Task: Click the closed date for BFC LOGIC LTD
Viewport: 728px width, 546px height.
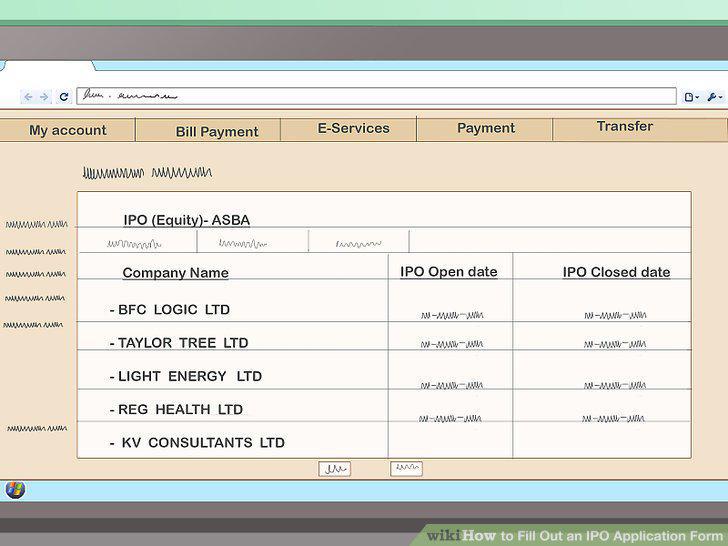Action: click(615, 315)
